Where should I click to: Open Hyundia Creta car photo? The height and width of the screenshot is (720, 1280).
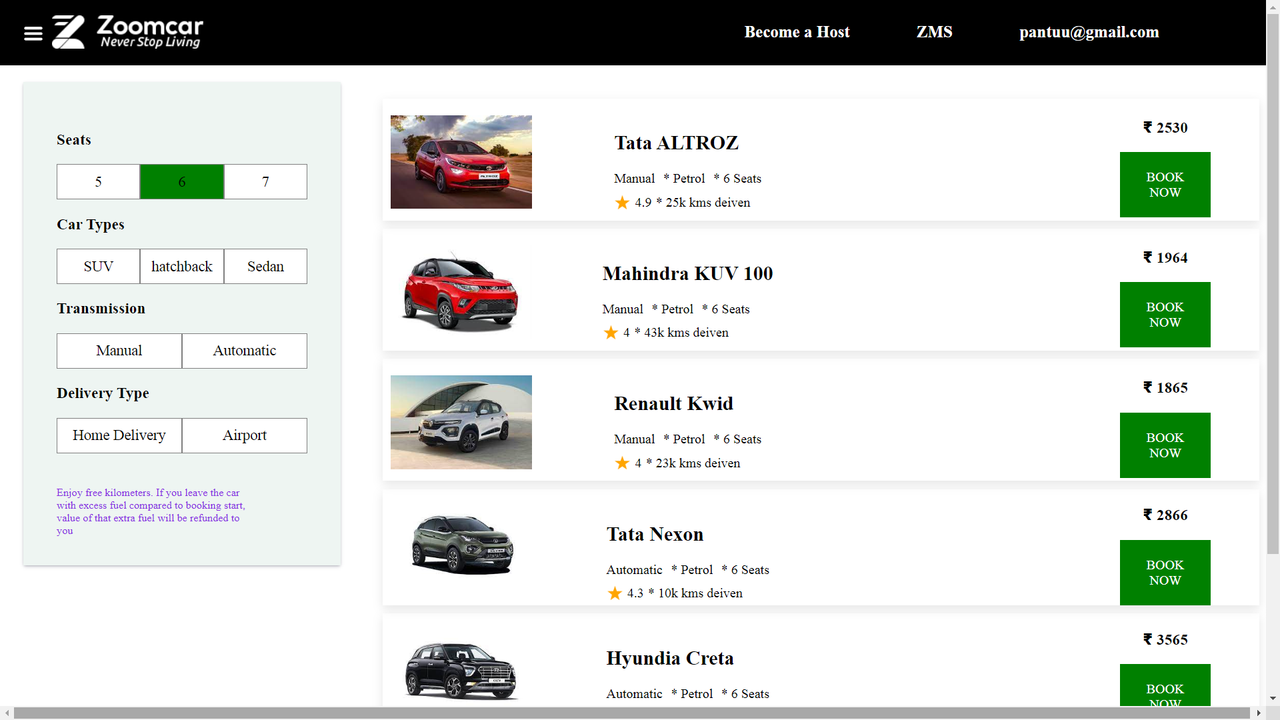[x=461, y=670]
